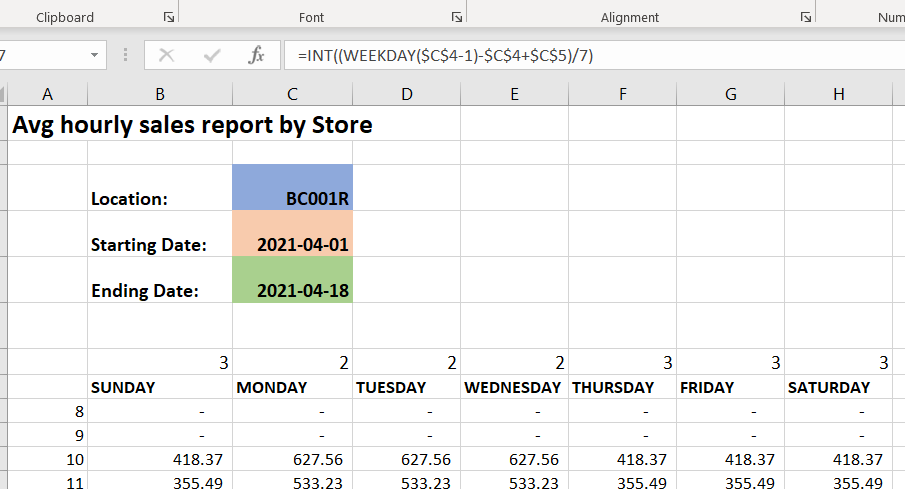
Task: Open the Clipboard dialog launcher
Action: pos(168,18)
